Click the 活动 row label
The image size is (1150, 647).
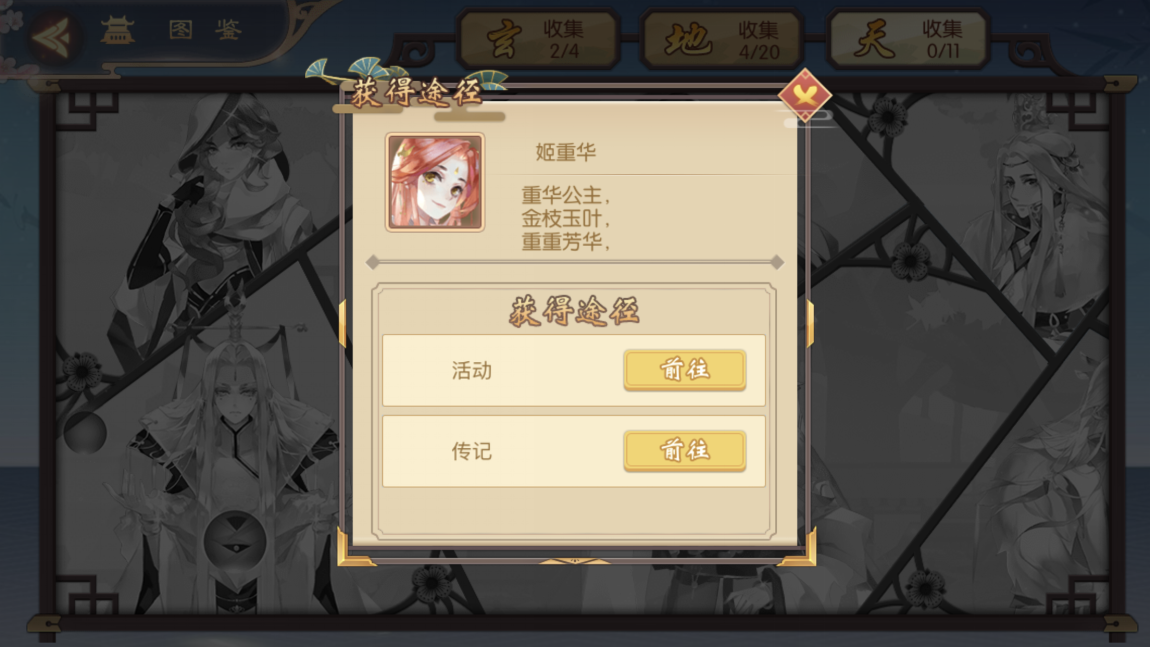tap(472, 370)
